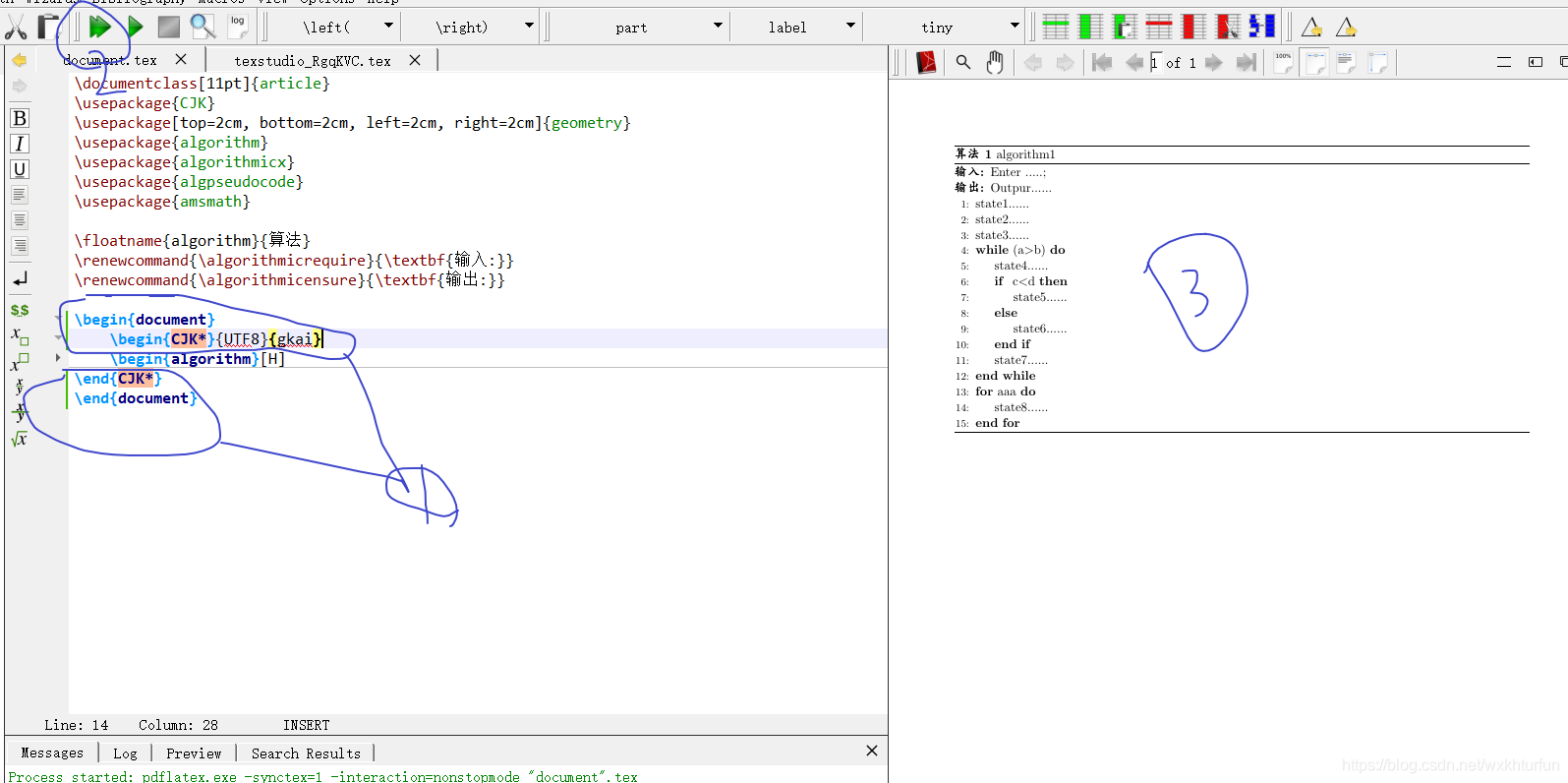Toggle fit to width view
Image resolution: width=1568 pixels, height=783 pixels.
(1314, 63)
